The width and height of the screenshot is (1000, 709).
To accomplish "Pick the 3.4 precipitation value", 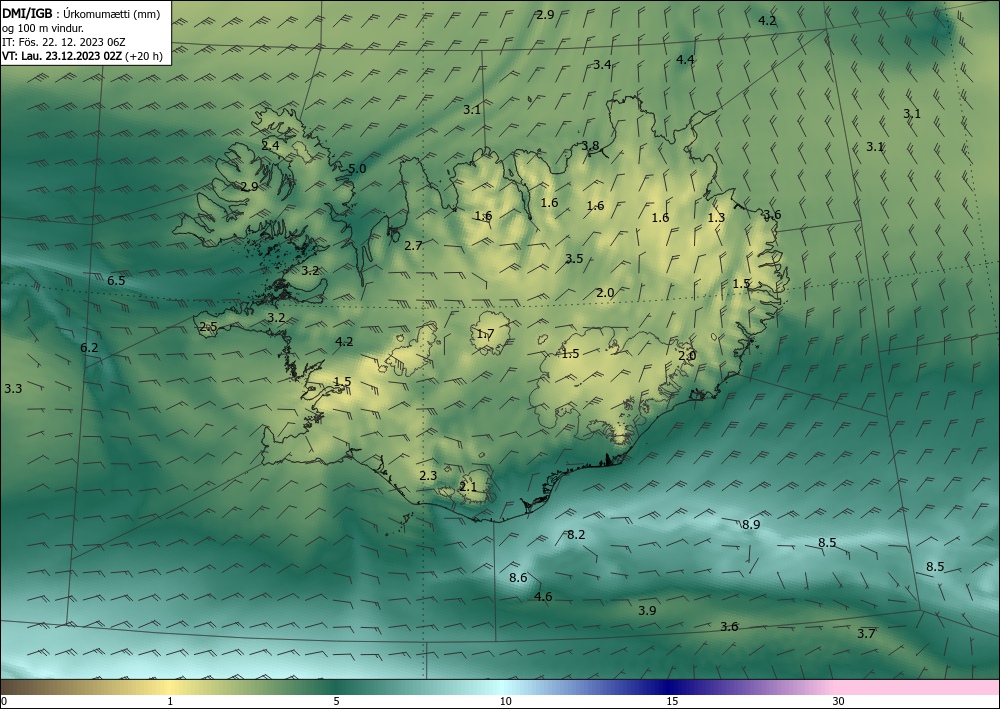I will click(602, 64).
